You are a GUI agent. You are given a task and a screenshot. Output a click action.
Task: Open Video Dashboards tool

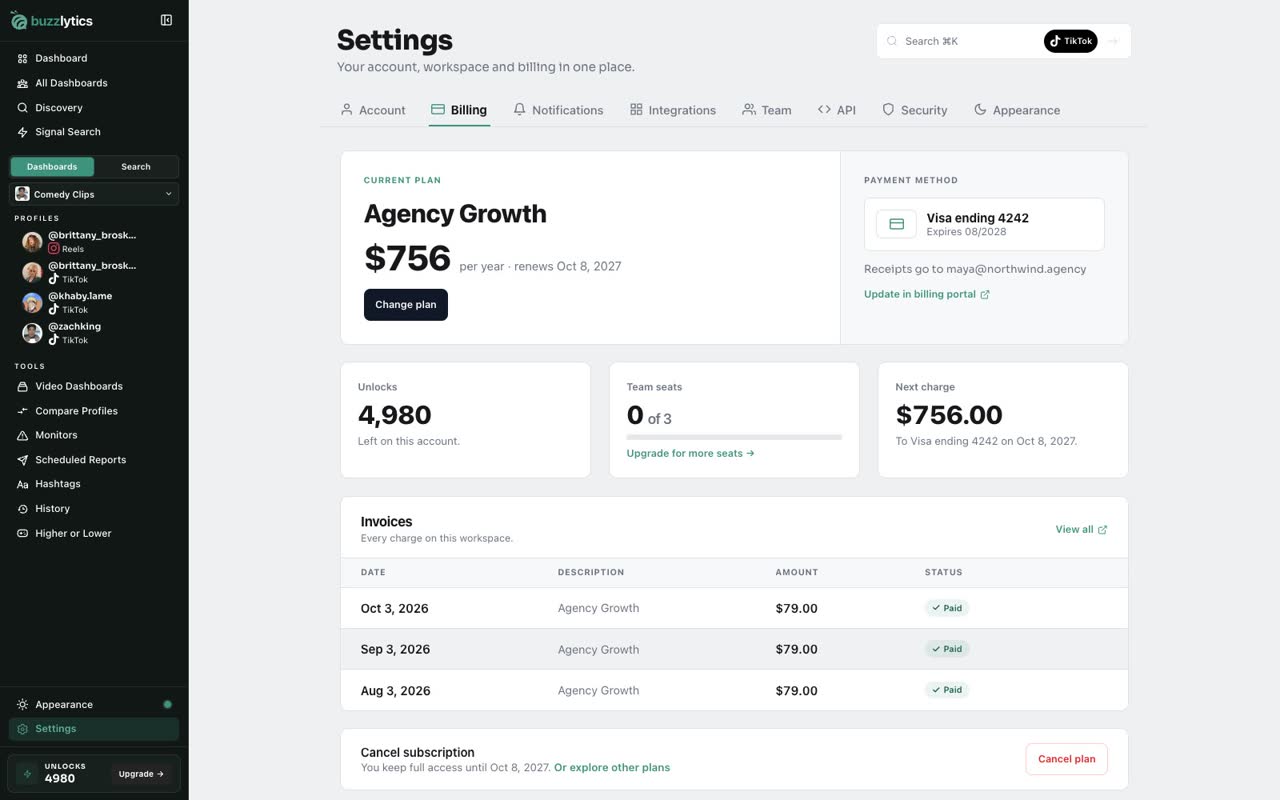[94, 386]
